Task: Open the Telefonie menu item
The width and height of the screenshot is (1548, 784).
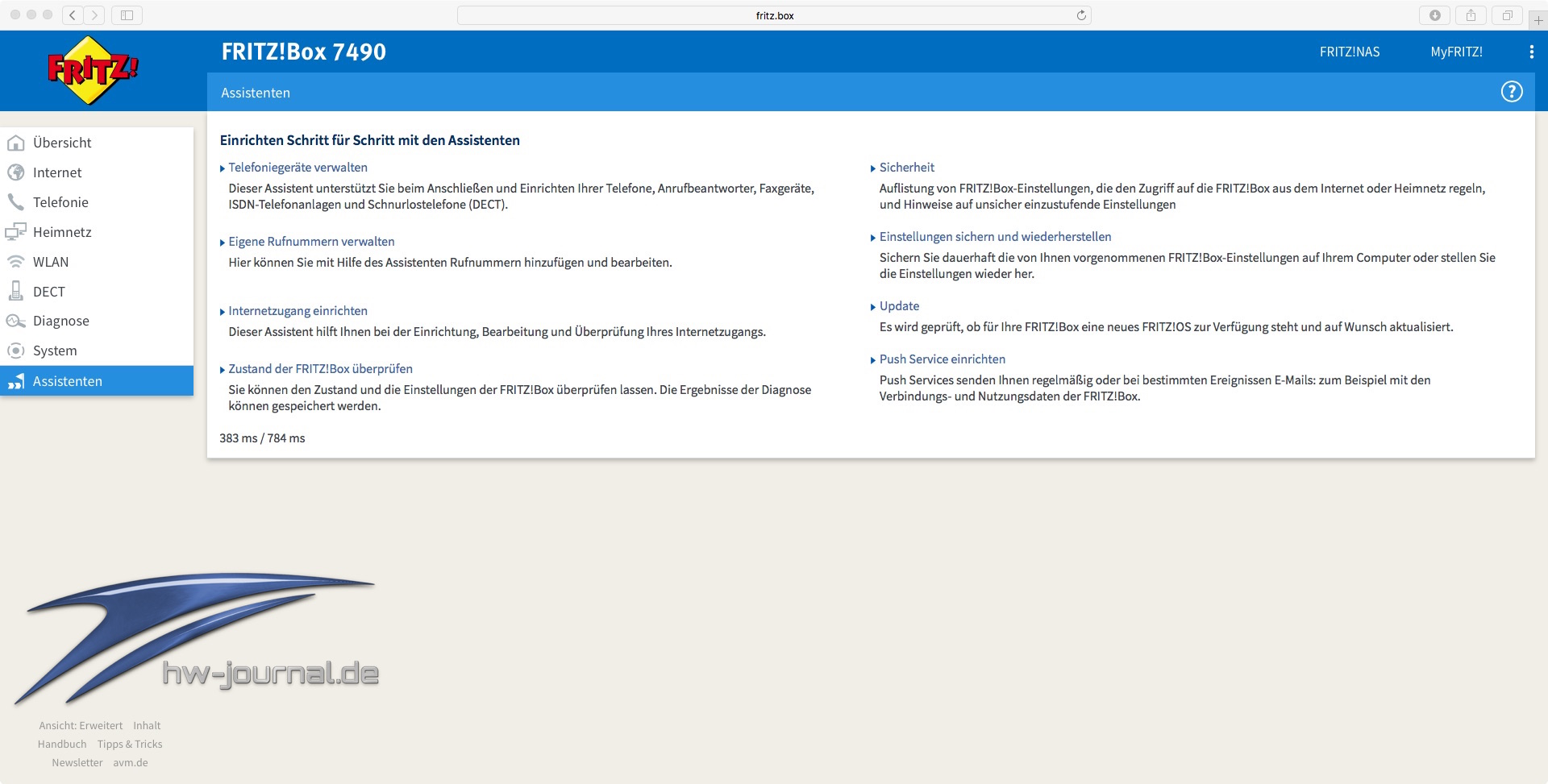Action: click(97, 202)
